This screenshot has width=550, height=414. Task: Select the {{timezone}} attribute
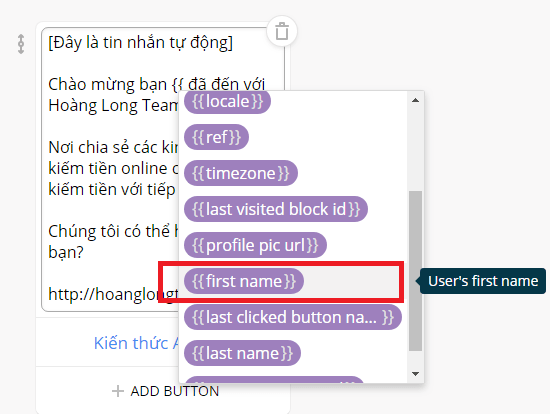241,173
